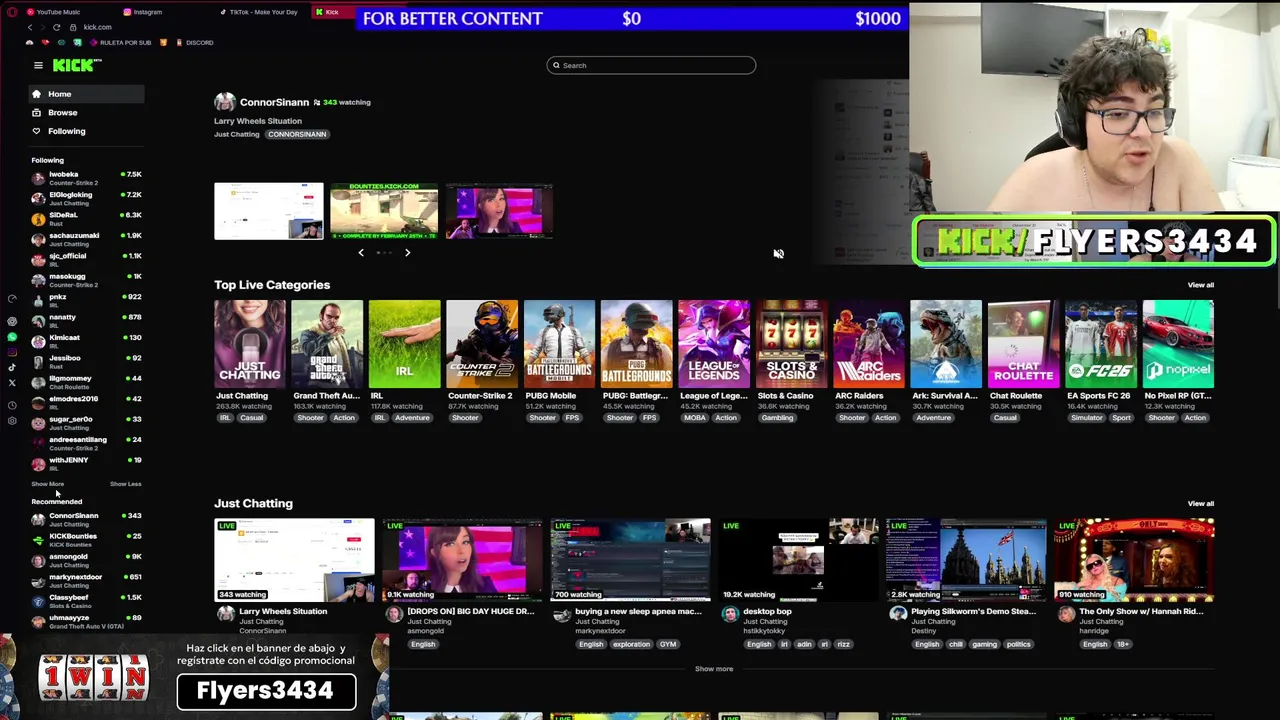Image resolution: width=1280 pixels, height=720 pixels.
Task: Go to previous featured stream carousel arrow
Action: 361,253
